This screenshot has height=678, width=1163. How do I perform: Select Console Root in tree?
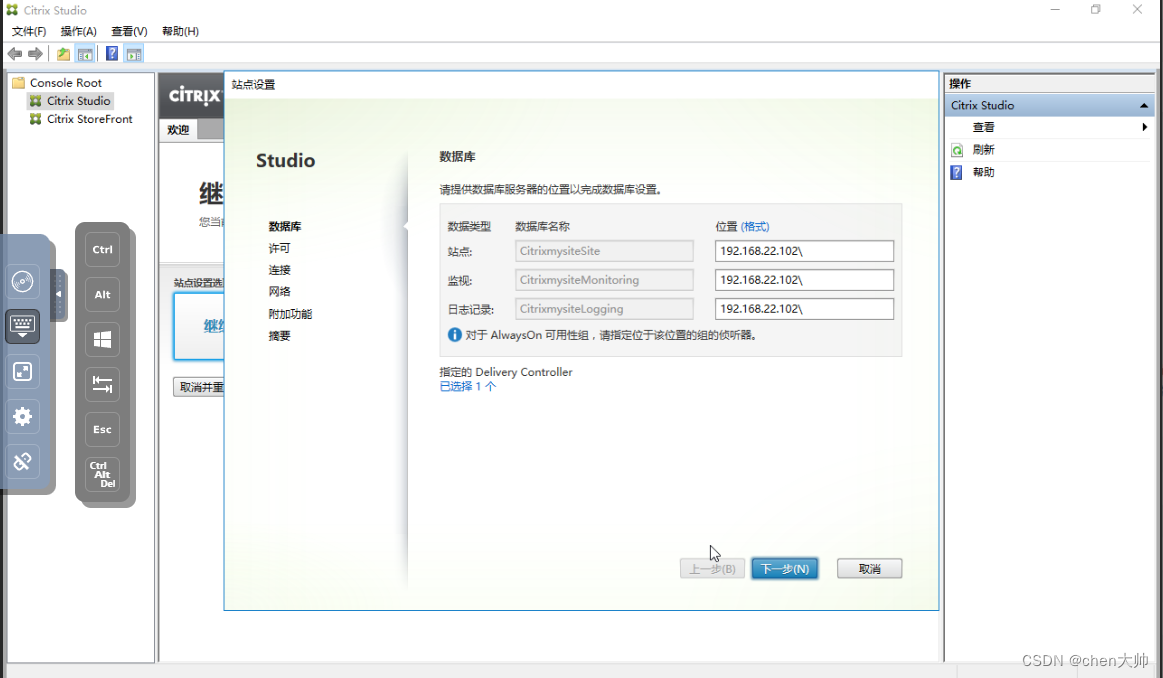[x=66, y=83]
